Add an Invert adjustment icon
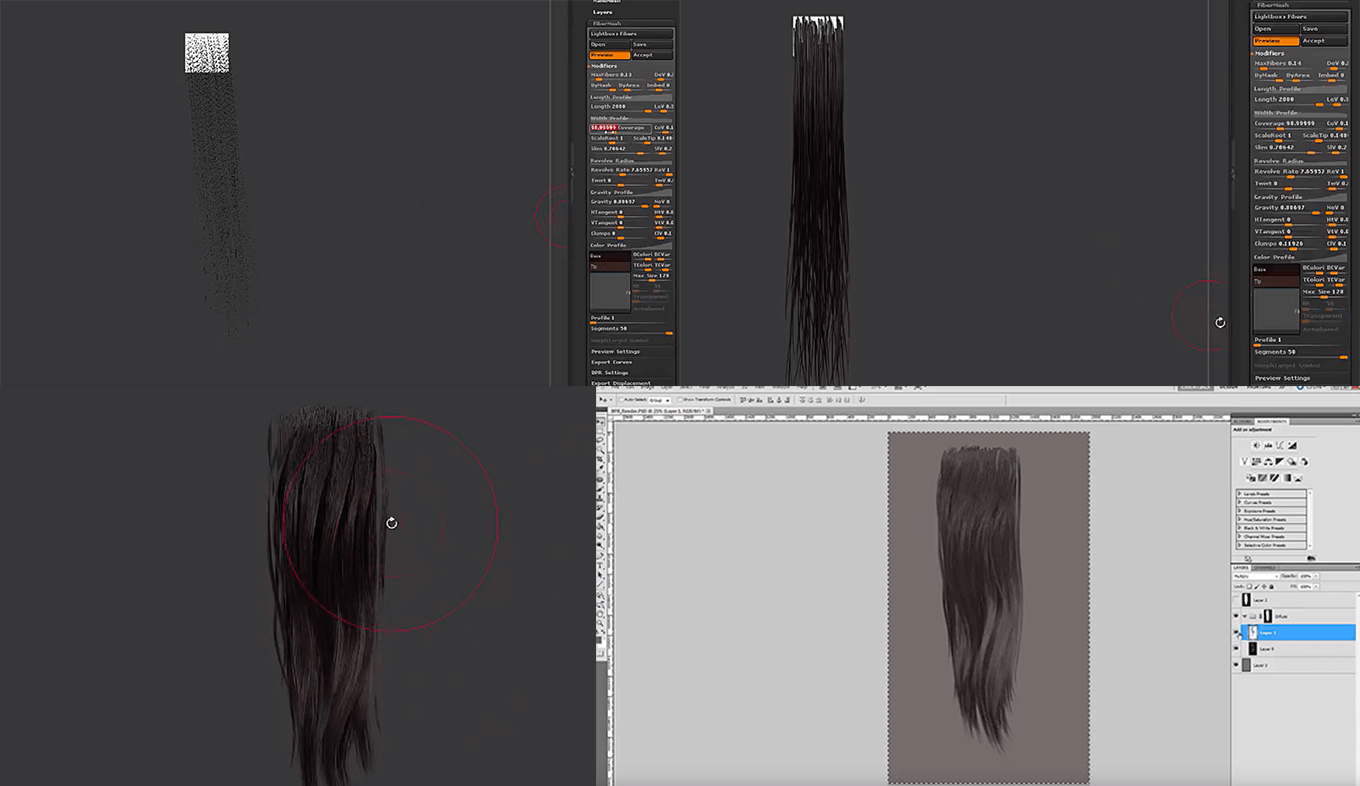 point(1251,478)
